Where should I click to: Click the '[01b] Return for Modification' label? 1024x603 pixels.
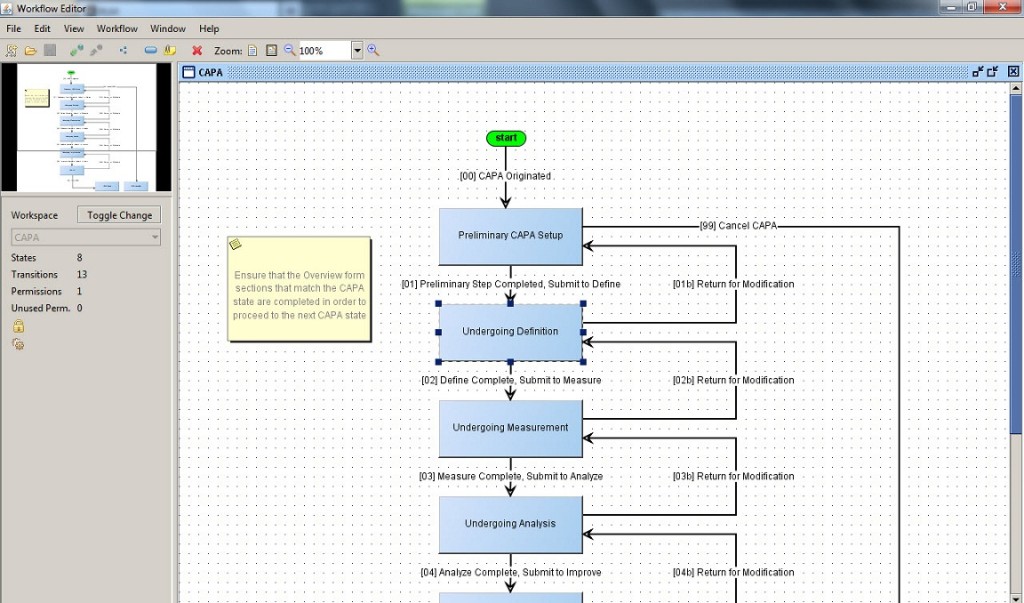click(733, 284)
